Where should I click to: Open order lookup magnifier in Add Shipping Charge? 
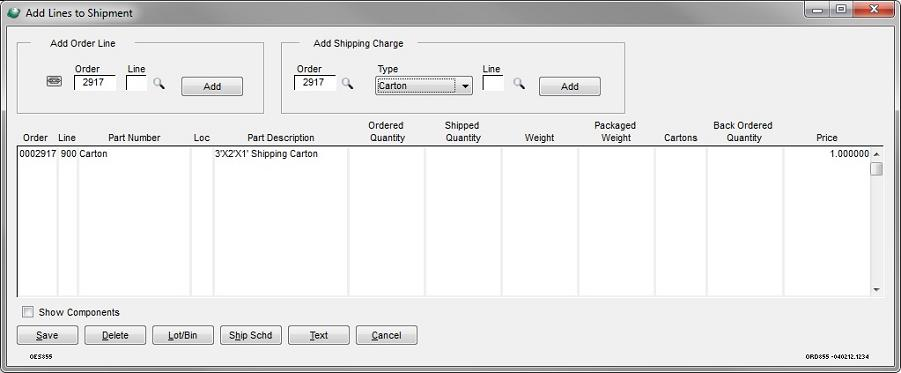347,83
